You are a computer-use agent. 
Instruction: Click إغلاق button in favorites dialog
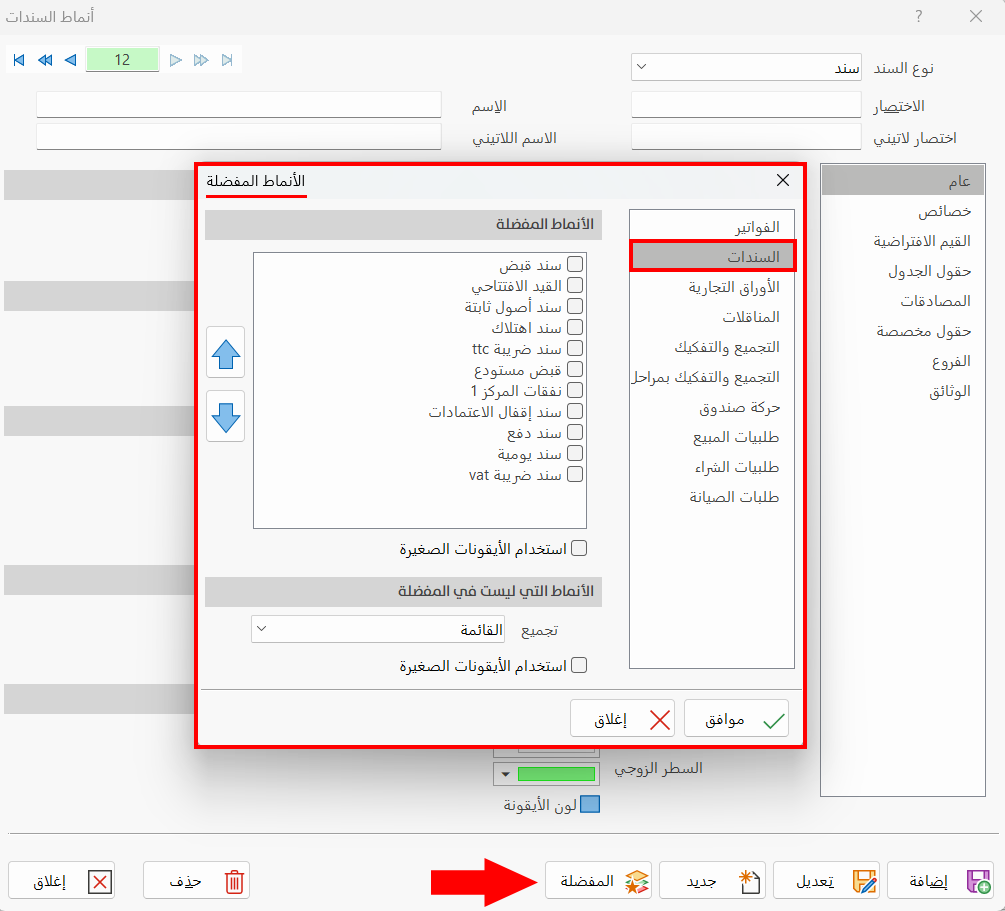[x=622, y=719]
